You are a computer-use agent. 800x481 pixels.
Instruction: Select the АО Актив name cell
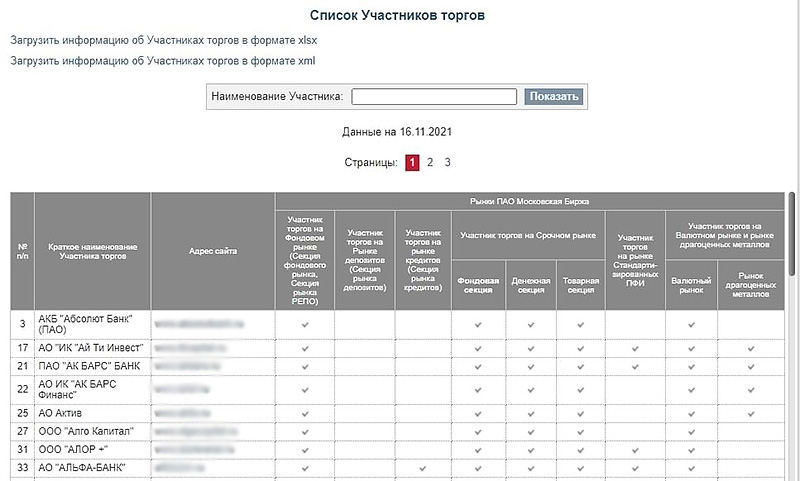pyautogui.click(x=93, y=413)
